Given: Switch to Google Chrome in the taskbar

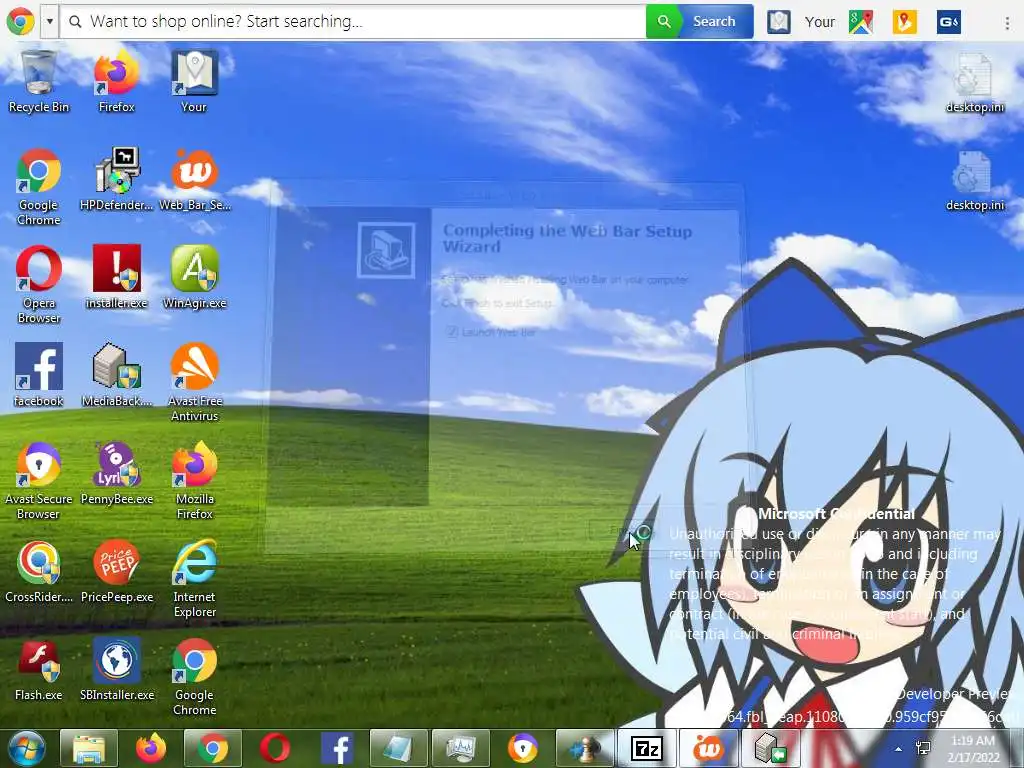Looking at the screenshot, I should click(x=213, y=748).
